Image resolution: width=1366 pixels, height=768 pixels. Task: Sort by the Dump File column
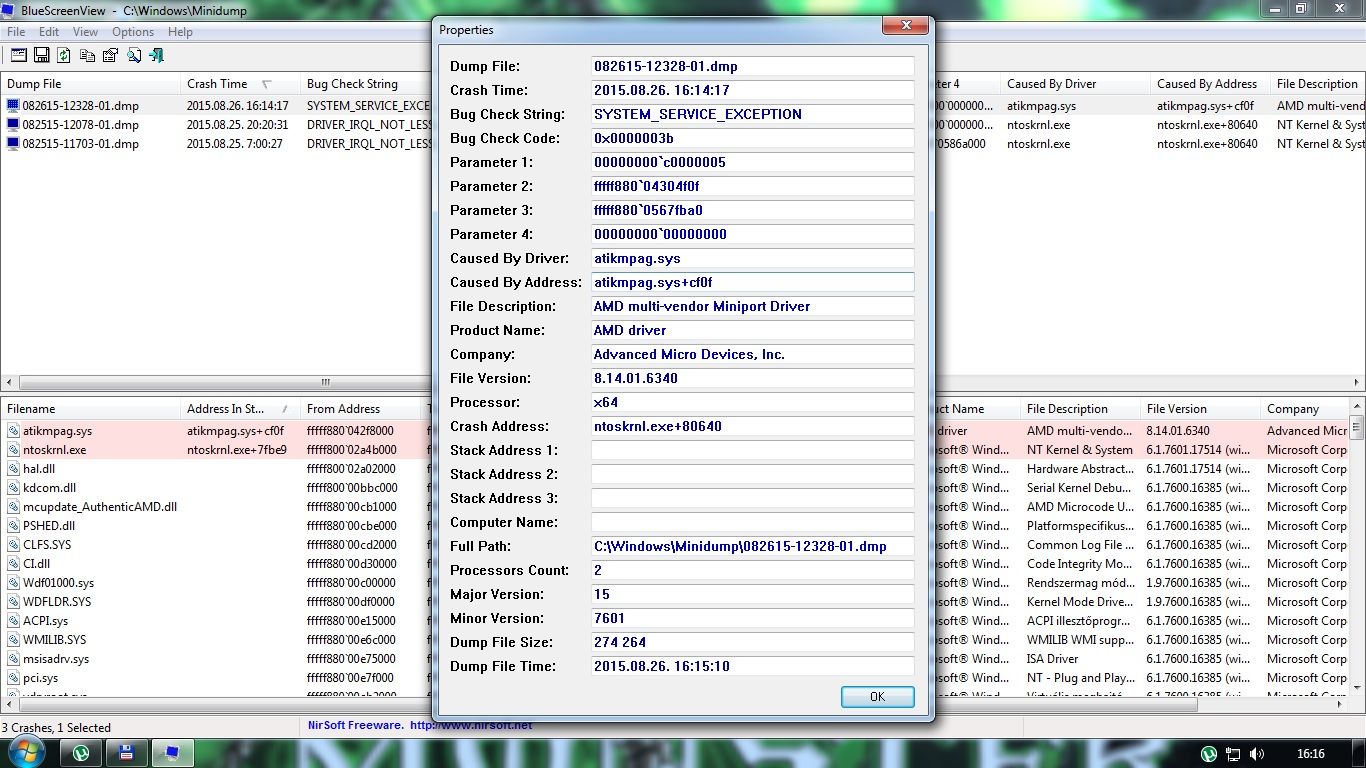90,84
